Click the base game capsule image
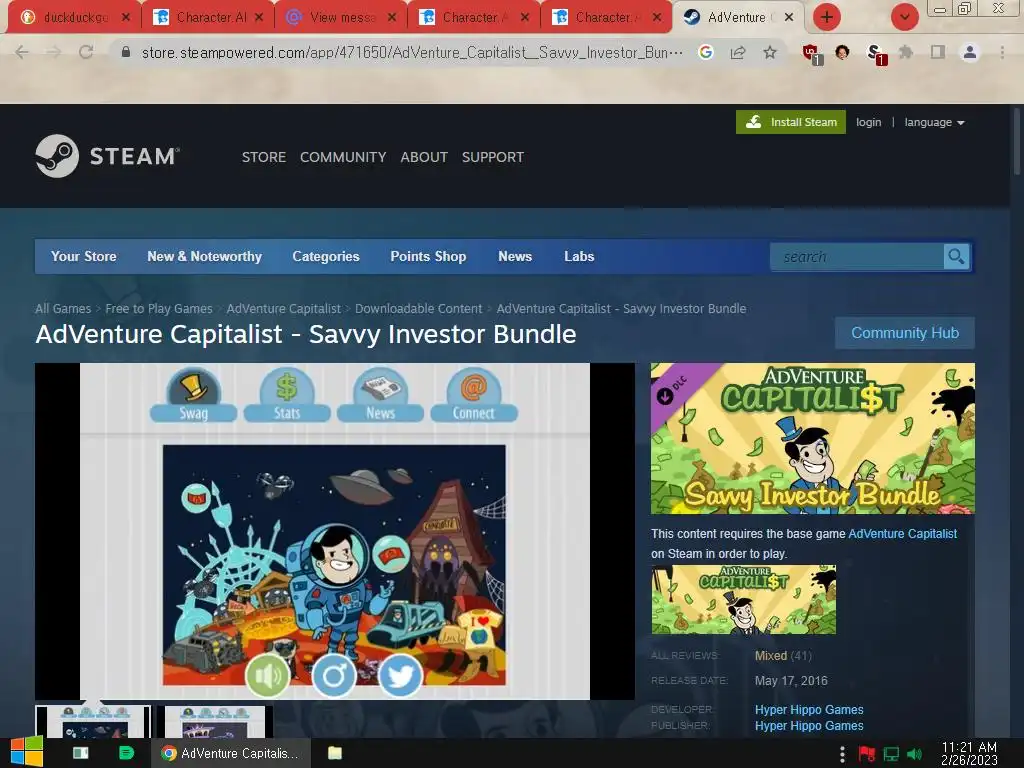 pos(744,600)
